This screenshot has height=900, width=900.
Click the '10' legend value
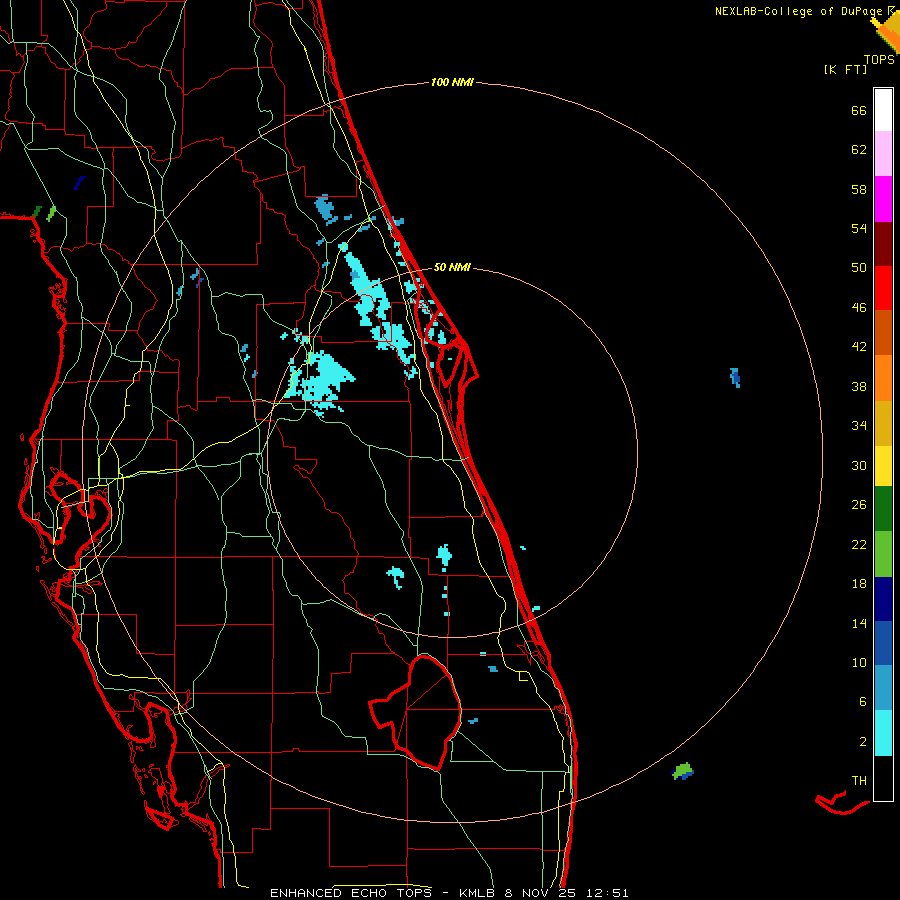859,663
